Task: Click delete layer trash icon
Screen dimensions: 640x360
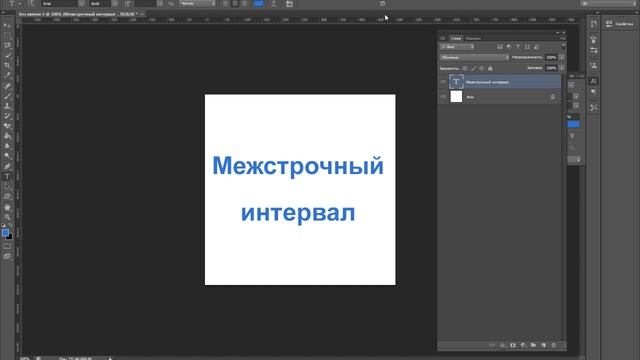Action: click(x=553, y=345)
